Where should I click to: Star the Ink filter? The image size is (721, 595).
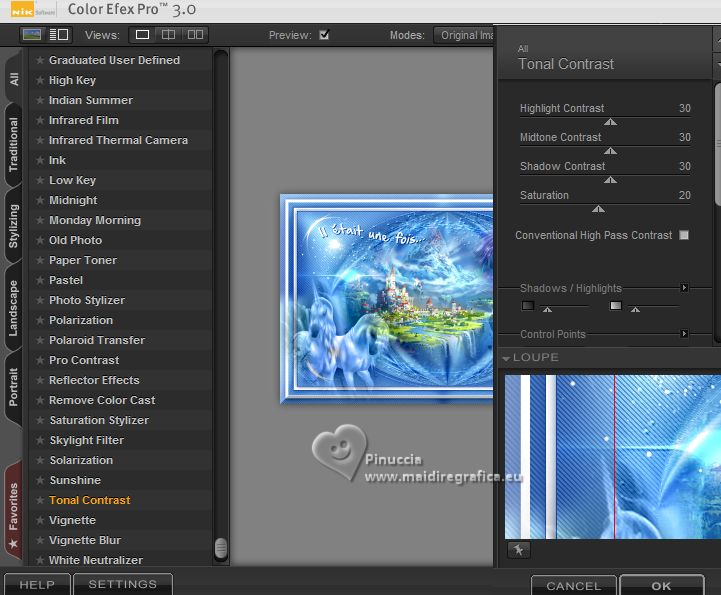pos(40,160)
